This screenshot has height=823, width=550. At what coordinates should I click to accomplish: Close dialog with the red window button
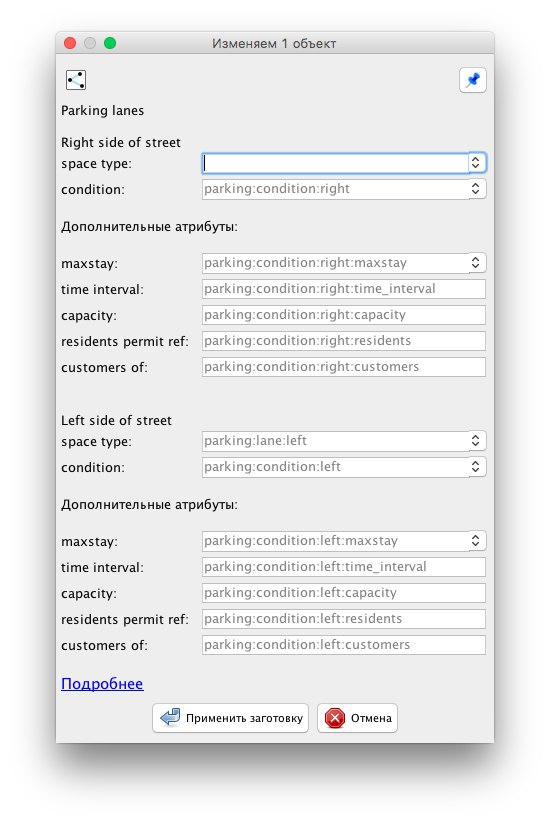70,43
